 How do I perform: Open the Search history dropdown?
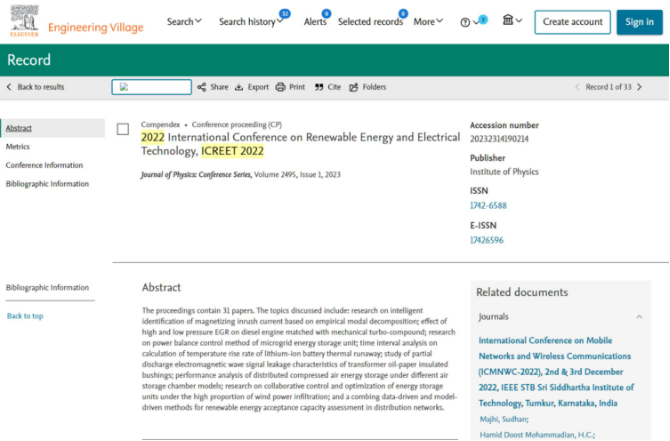coord(250,21)
